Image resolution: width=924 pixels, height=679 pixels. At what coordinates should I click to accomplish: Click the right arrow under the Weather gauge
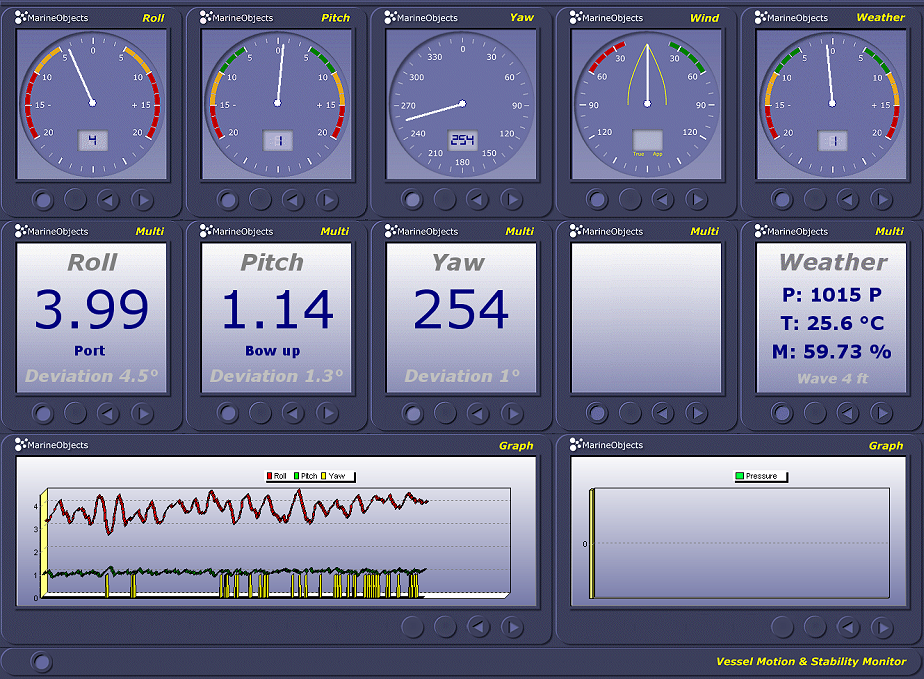click(882, 200)
